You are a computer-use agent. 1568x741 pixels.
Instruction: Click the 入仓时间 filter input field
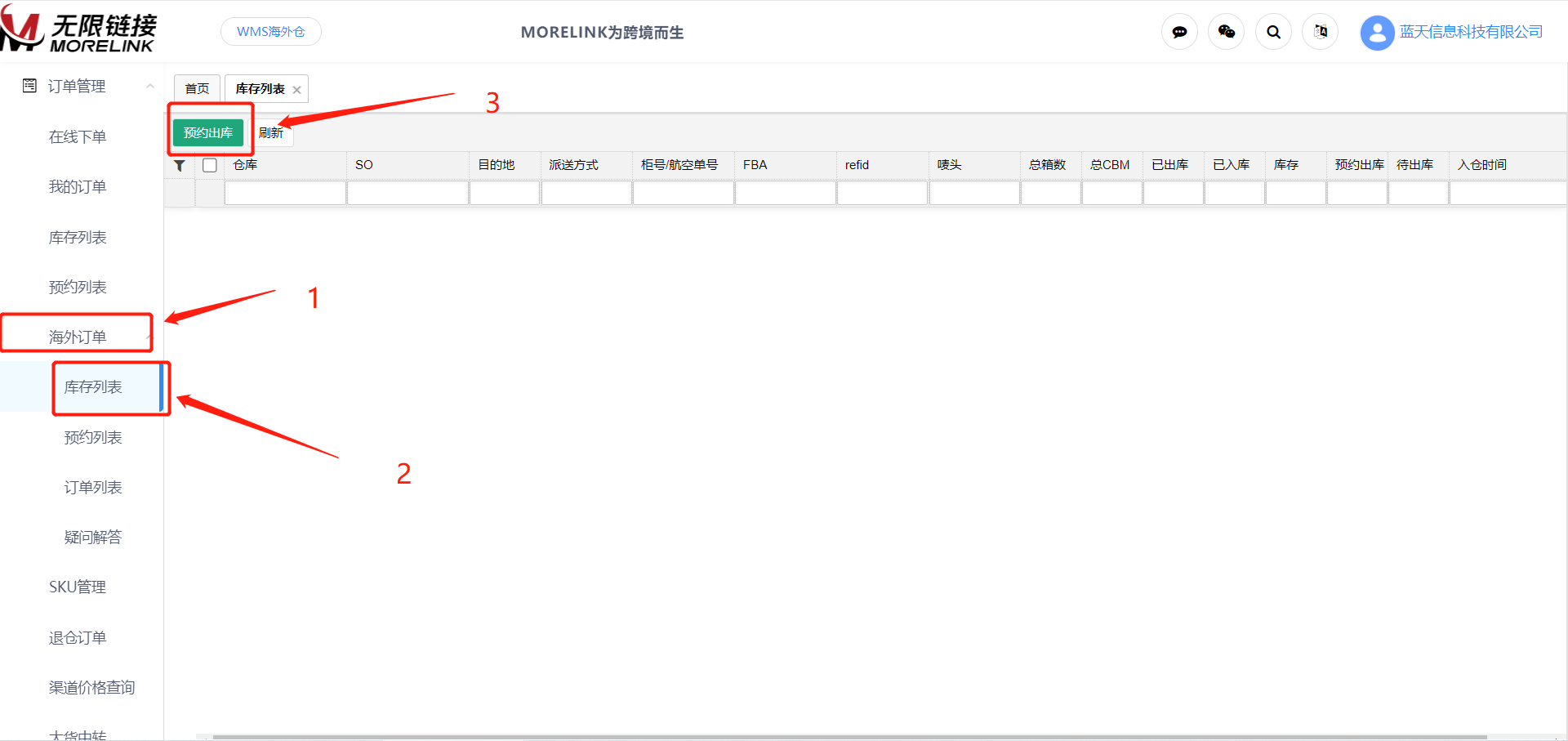point(1508,193)
